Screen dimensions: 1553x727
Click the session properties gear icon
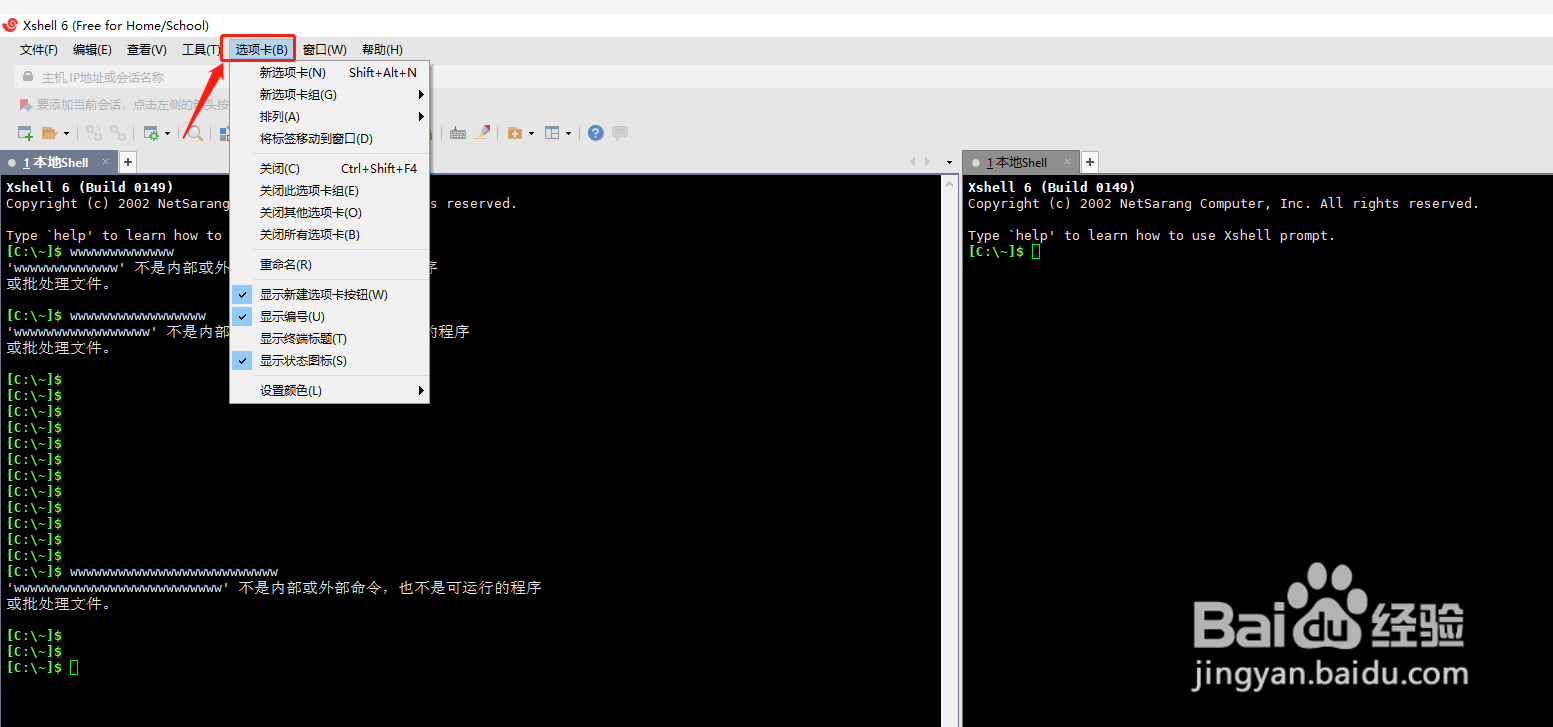151,133
